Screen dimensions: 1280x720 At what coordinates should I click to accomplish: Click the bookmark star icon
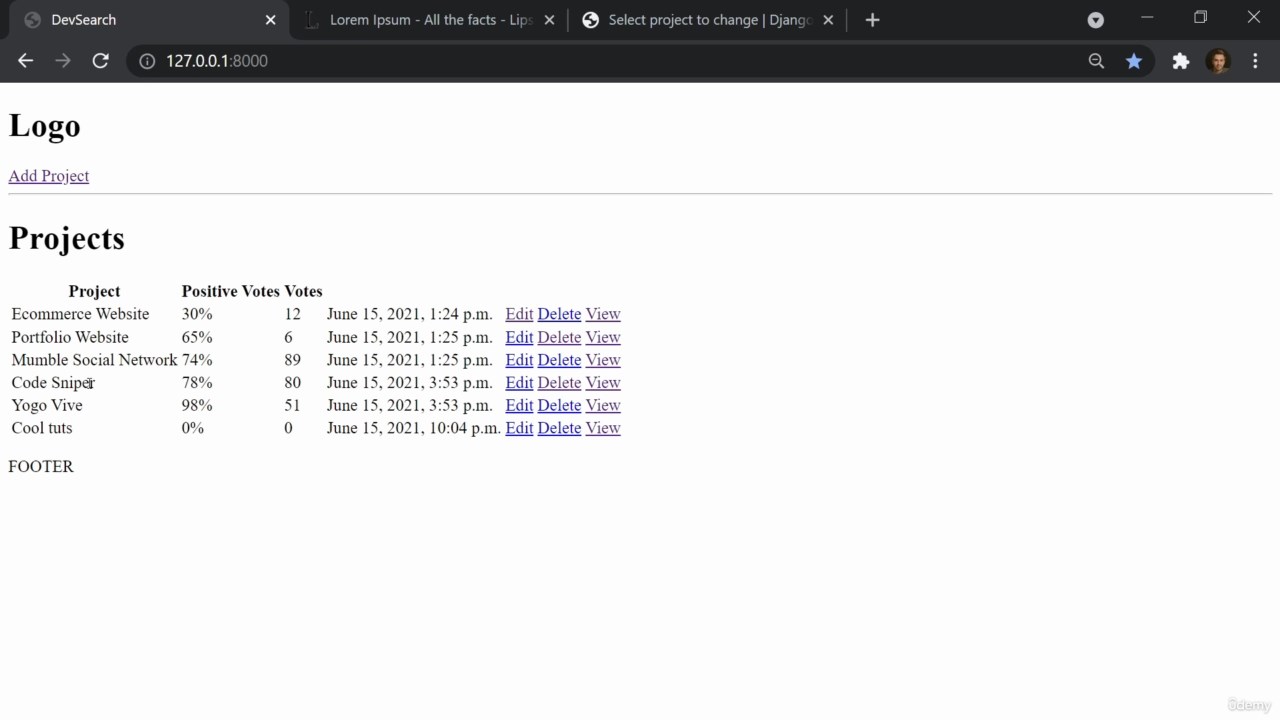coord(1133,61)
